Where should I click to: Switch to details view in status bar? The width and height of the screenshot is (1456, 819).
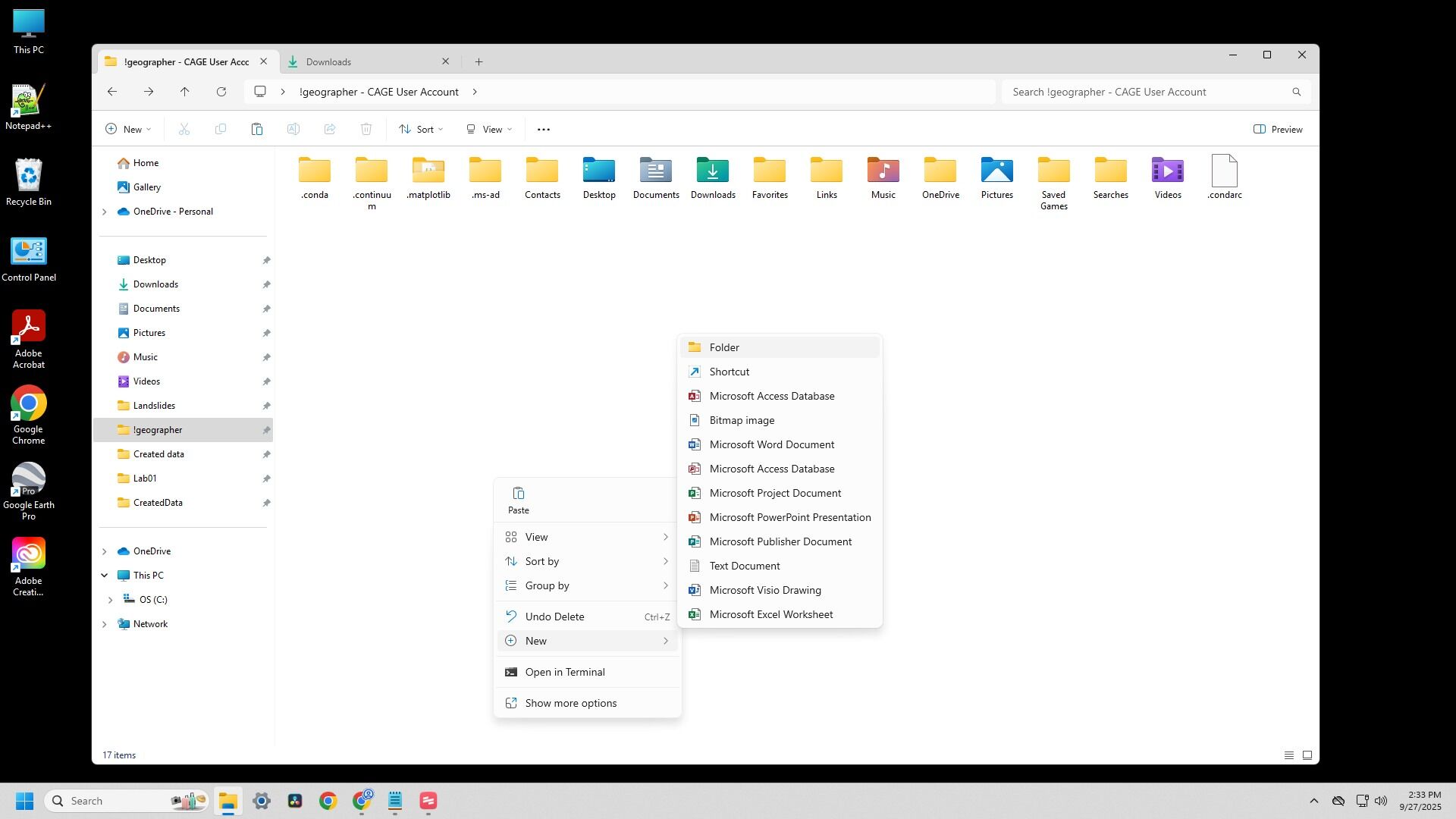pyautogui.click(x=1288, y=755)
